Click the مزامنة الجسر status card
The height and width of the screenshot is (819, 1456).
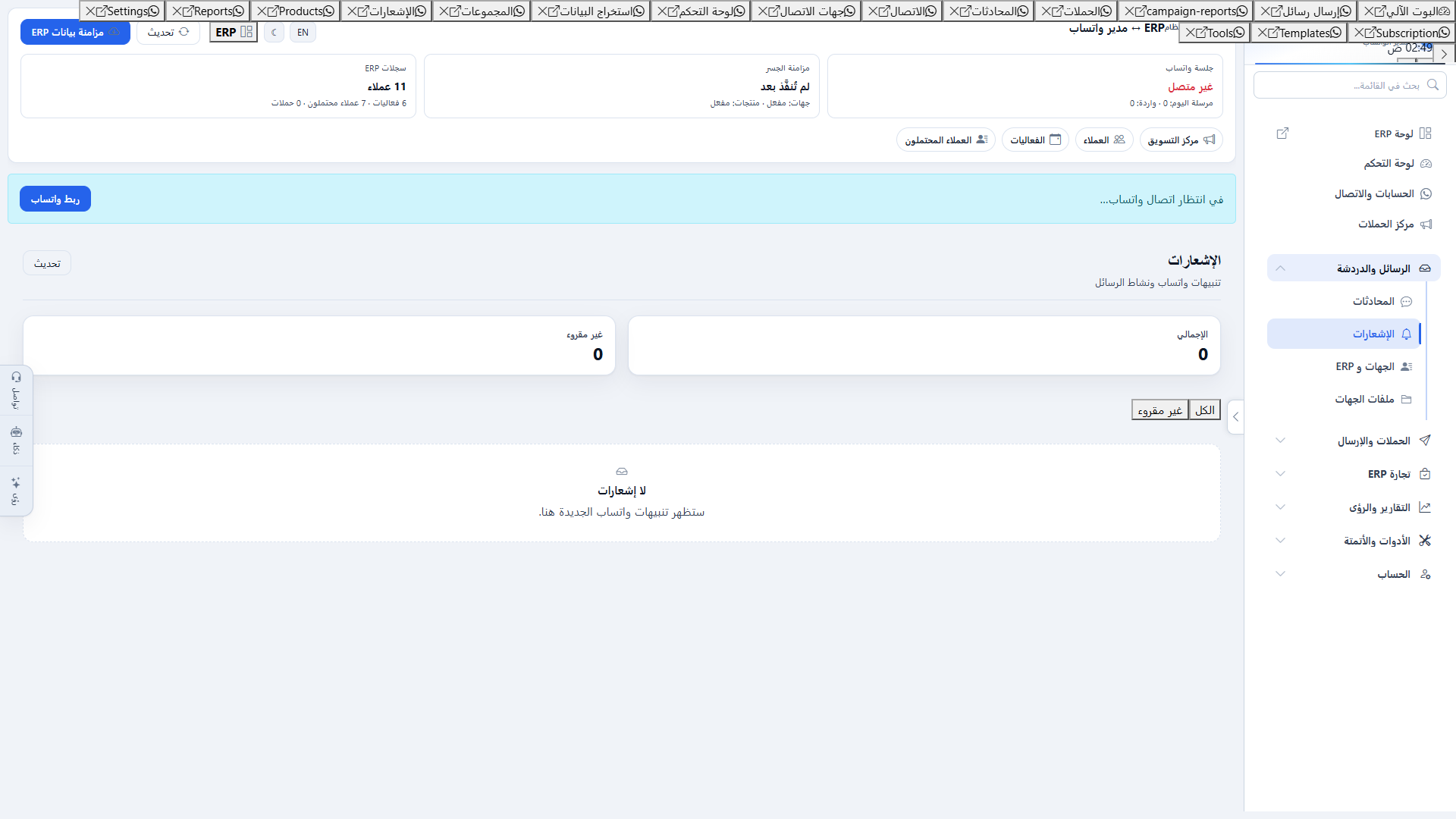[x=622, y=86]
